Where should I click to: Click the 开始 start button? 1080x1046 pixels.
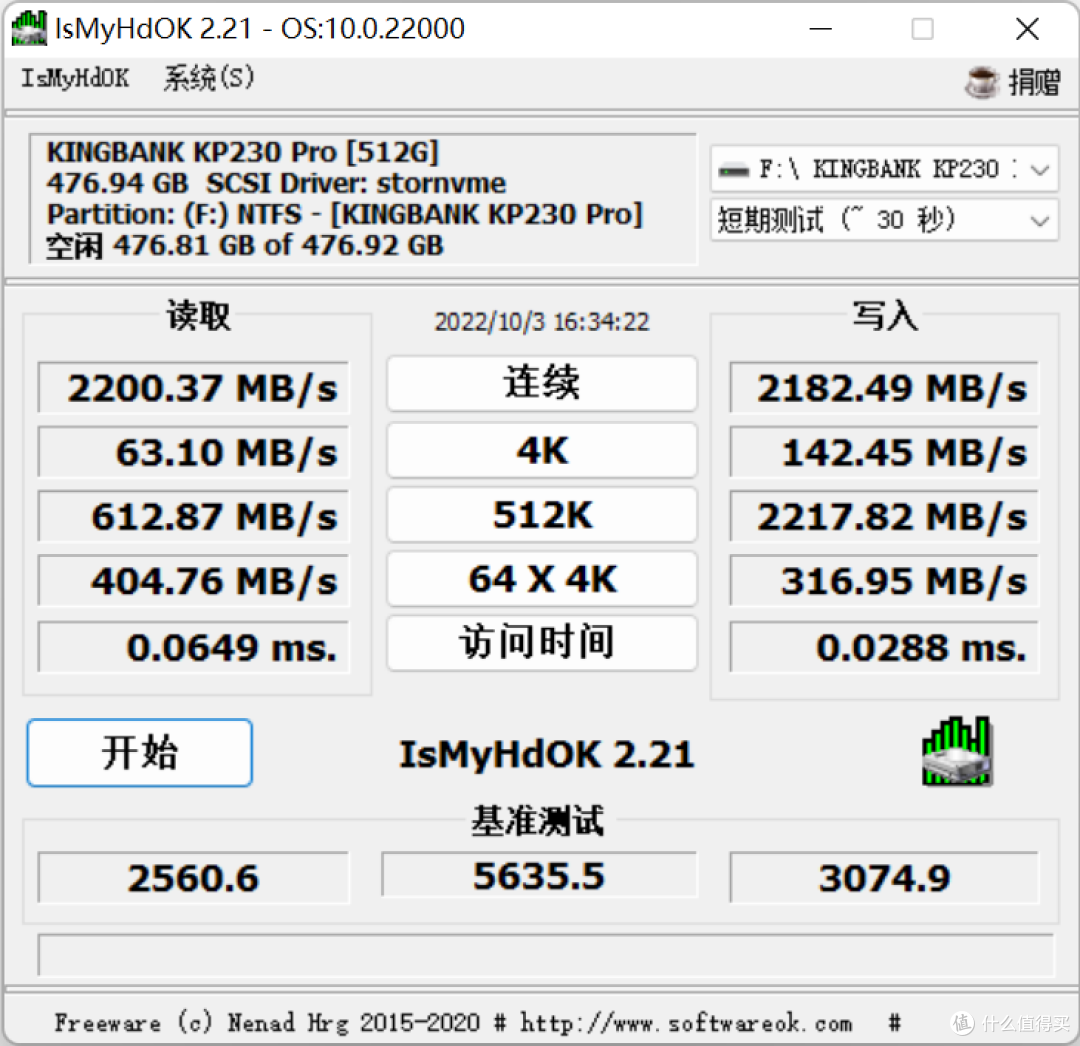[x=140, y=753]
